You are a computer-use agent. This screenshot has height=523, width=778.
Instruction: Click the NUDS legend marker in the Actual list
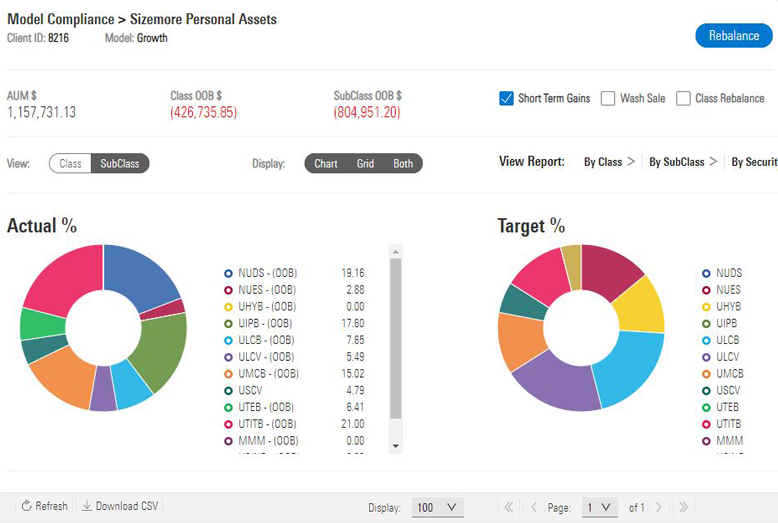coord(228,273)
